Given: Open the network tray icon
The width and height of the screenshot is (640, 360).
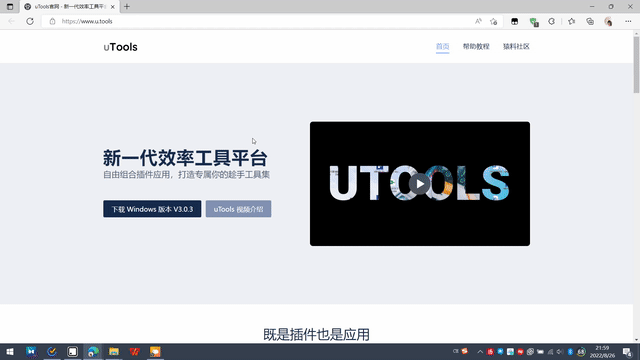Looking at the screenshot, I should pos(550,352).
